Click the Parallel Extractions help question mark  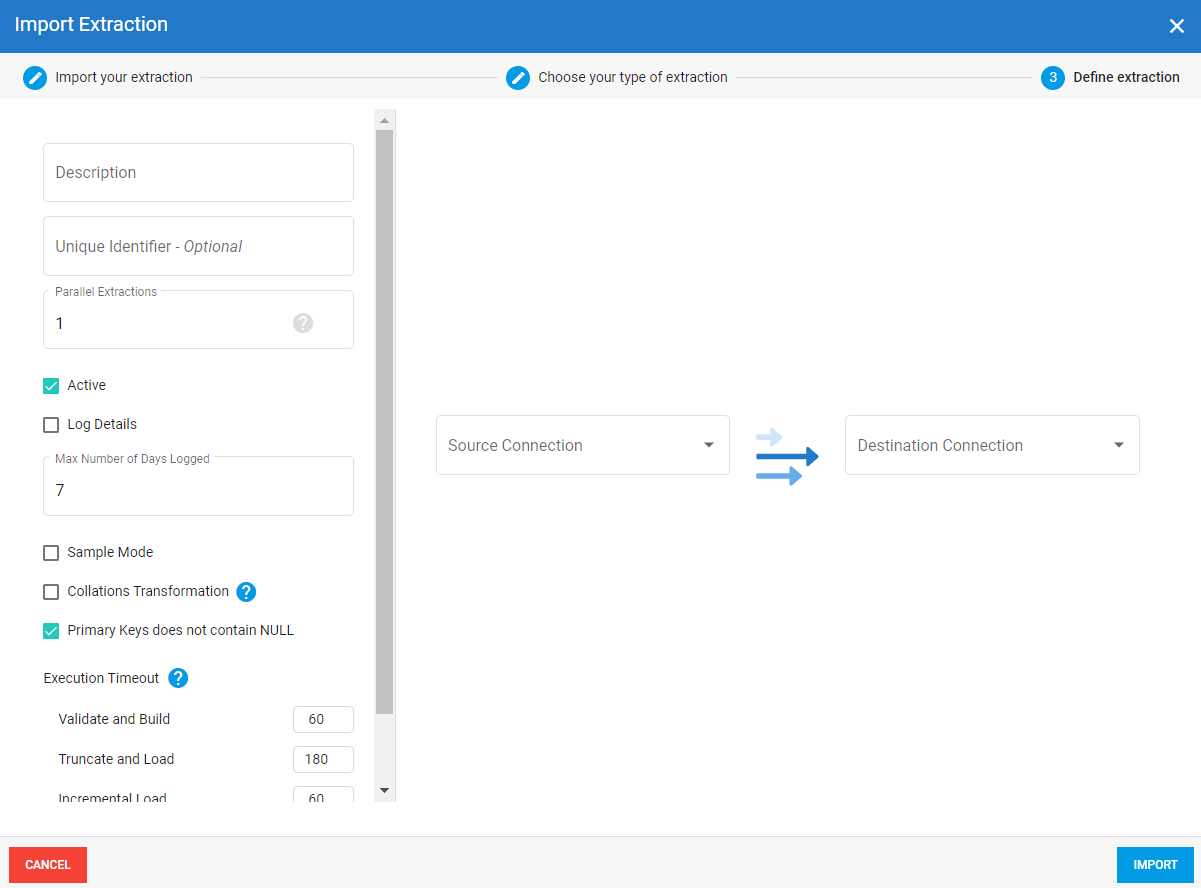[x=303, y=323]
